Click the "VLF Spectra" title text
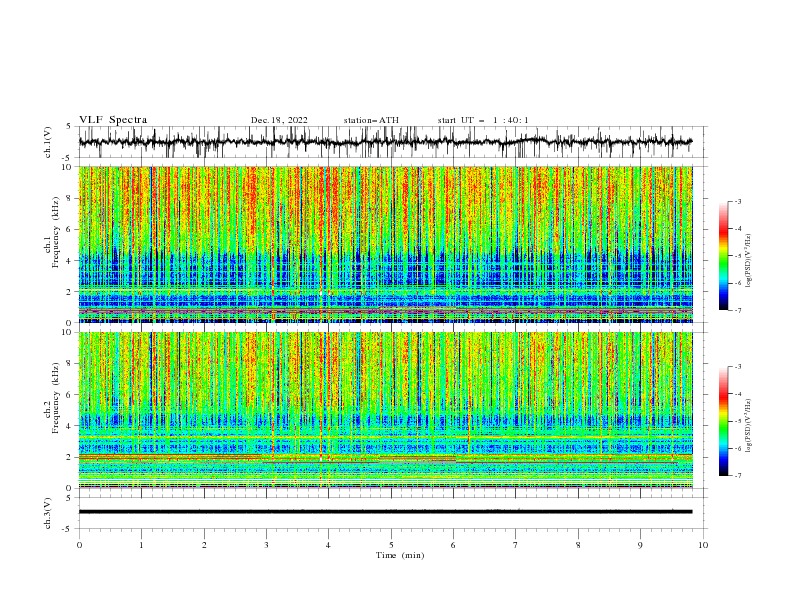The height and width of the screenshot is (612, 792). pos(113,120)
